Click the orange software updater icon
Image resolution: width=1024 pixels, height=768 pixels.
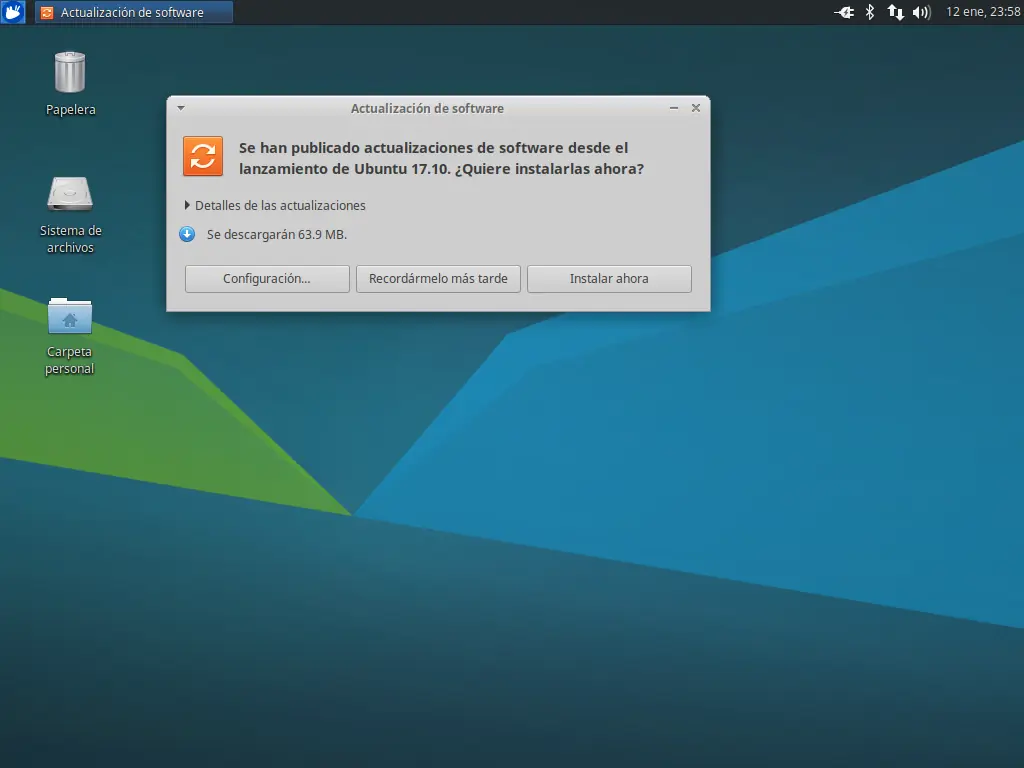203,156
